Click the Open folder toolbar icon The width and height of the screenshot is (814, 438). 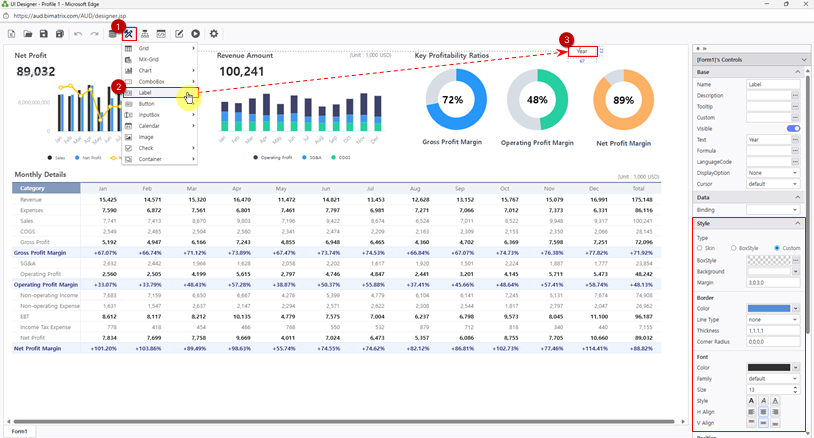(28, 34)
